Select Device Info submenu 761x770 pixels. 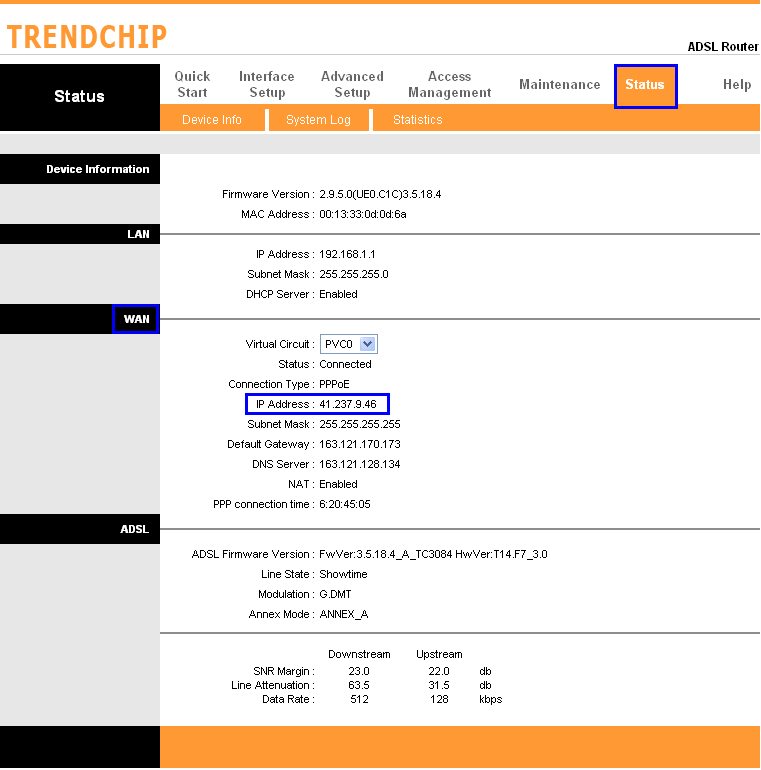(x=212, y=120)
